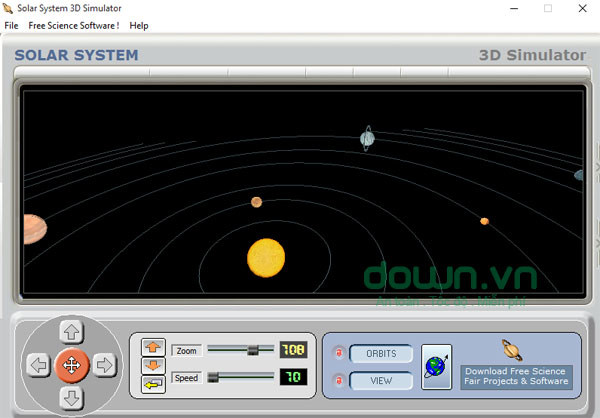
Task: Click the large planet at left viewport edge
Action: tap(35, 229)
